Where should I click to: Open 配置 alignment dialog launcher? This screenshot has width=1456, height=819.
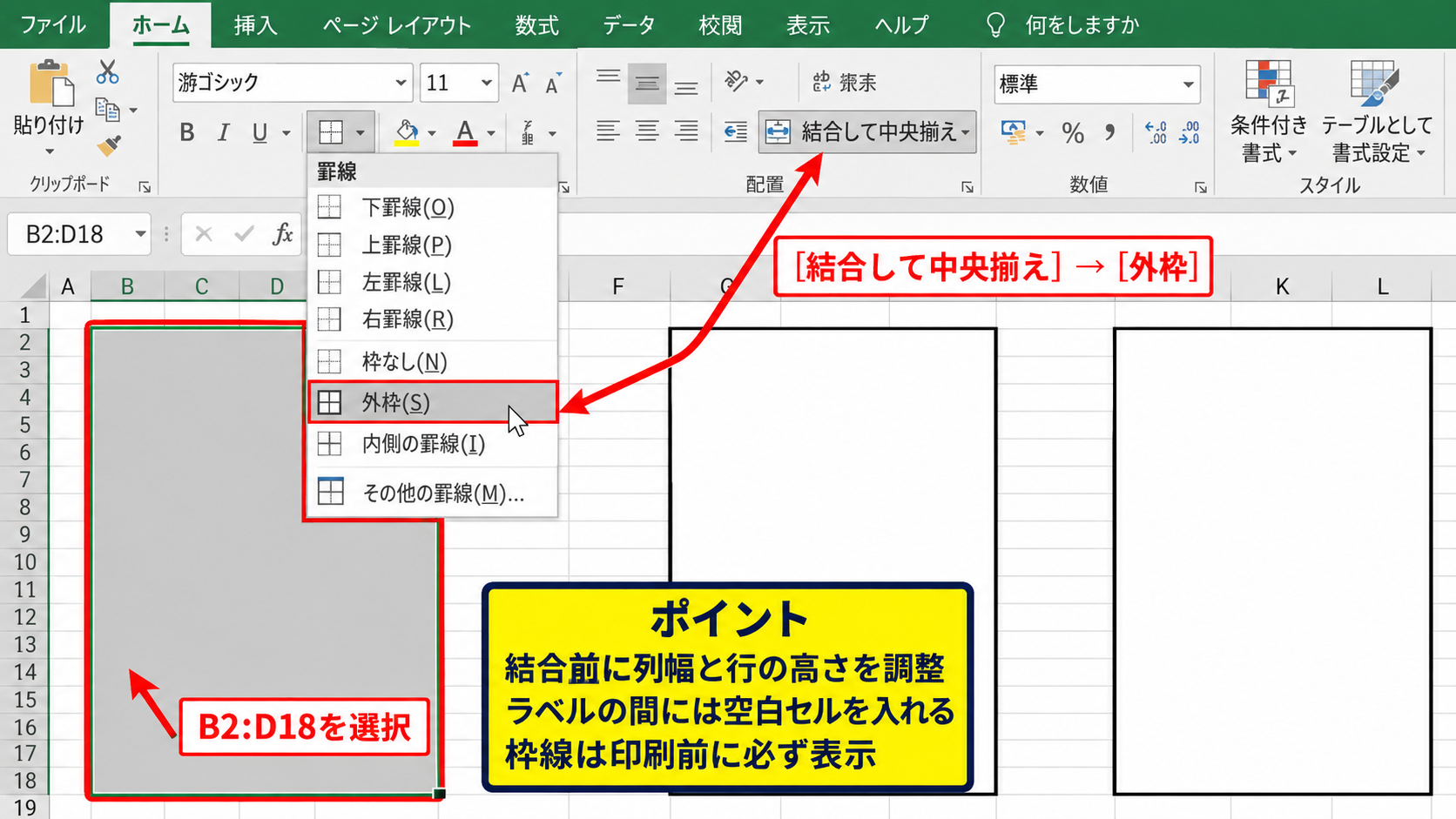point(967,187)
